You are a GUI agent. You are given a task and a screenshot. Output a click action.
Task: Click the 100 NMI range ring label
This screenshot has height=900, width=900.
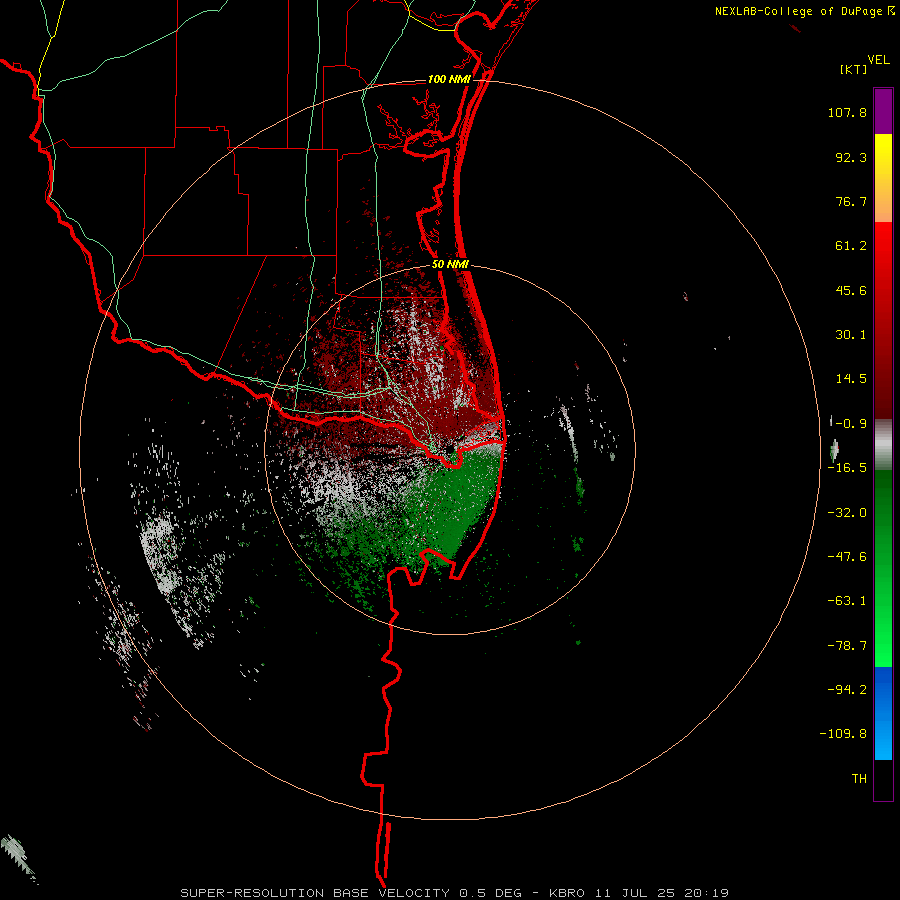coord(449,79)
